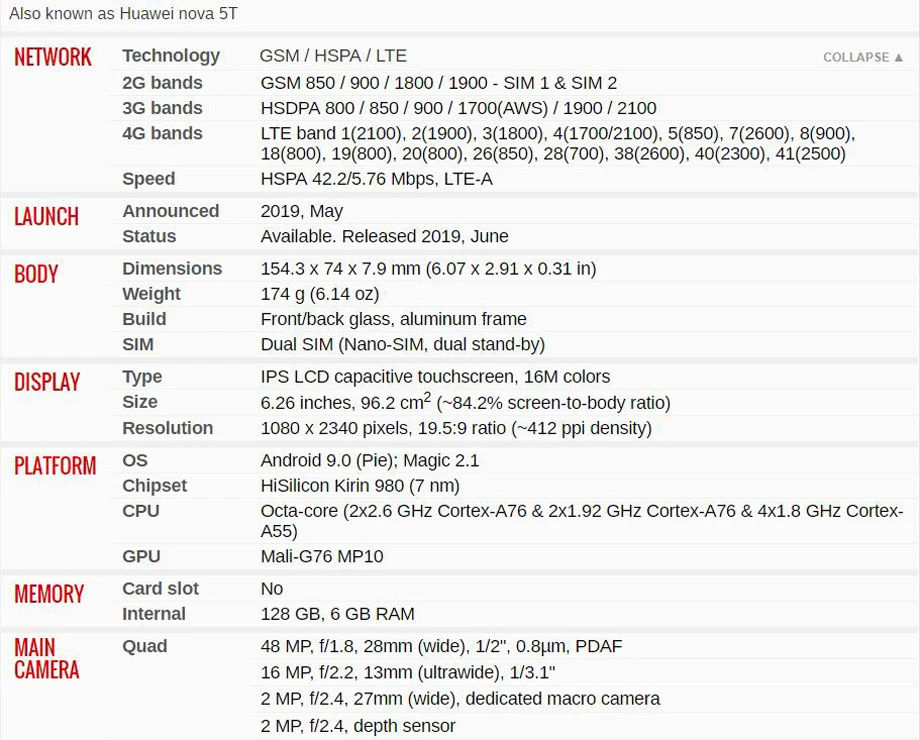Click the CPU label
Screen dimensions: 920x740
[x=141, y=511]
